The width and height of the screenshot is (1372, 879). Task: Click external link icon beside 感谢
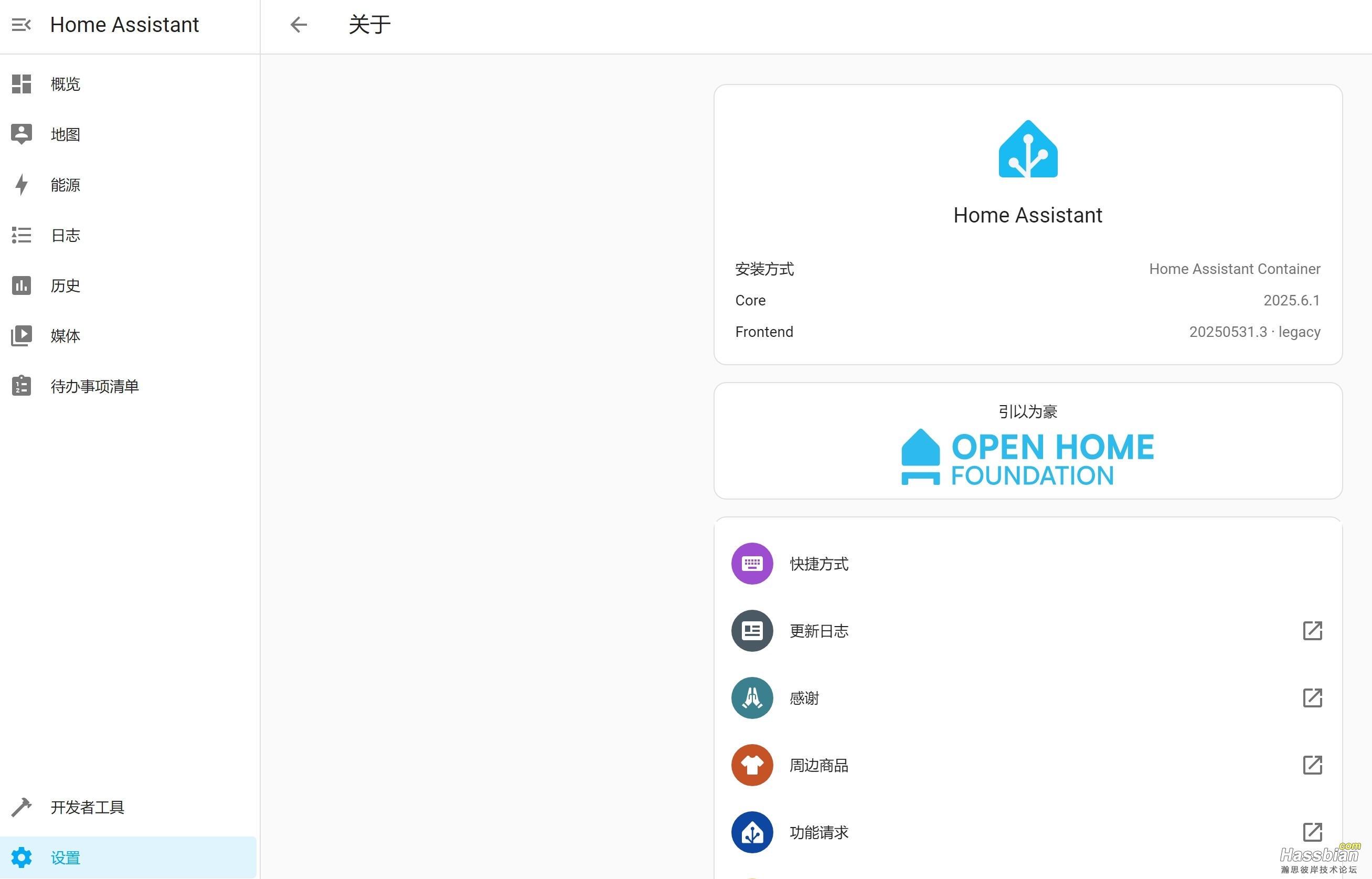click(x=1312, y=697)
